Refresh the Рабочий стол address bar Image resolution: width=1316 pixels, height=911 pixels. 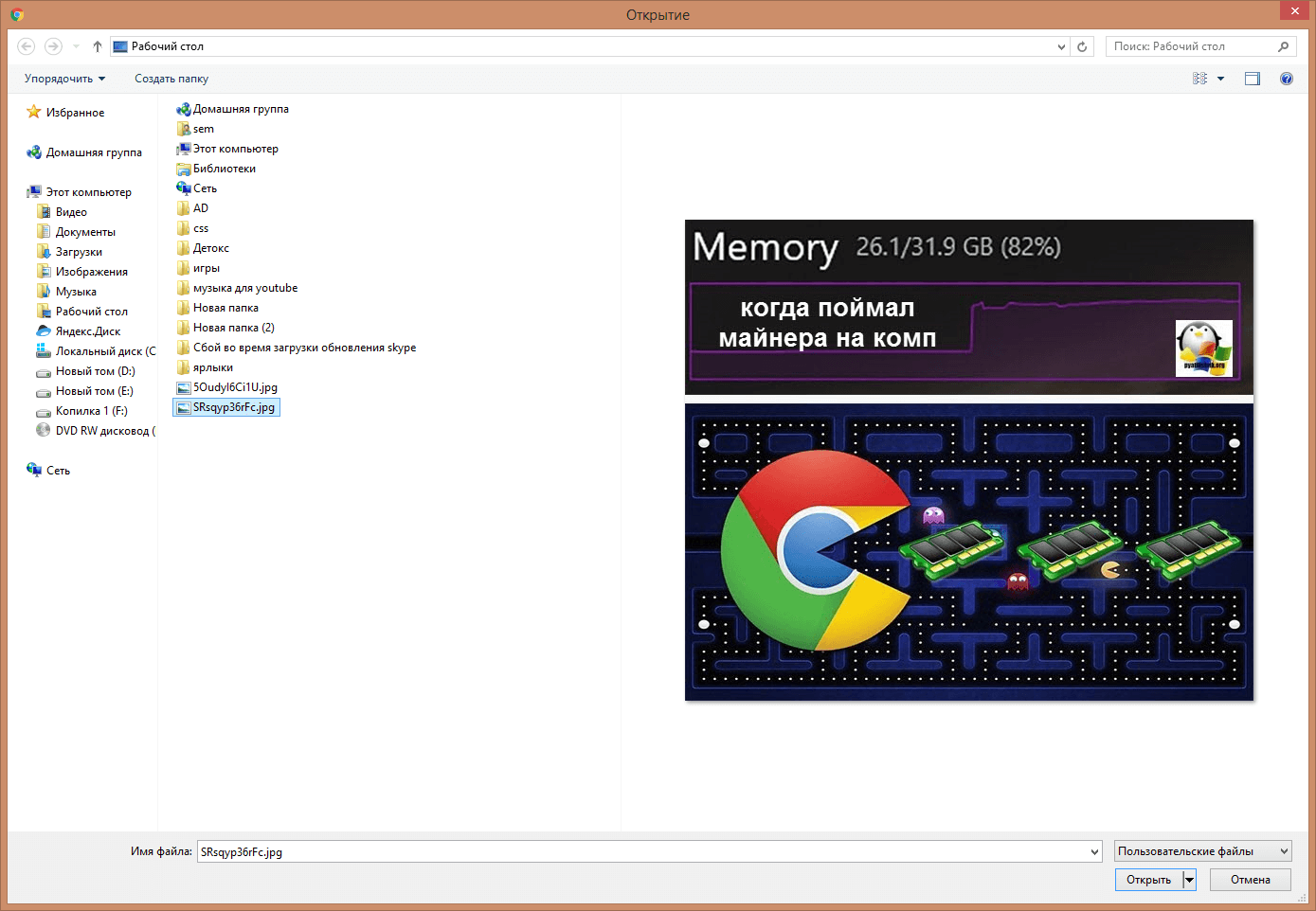(x=1082, y=46)
